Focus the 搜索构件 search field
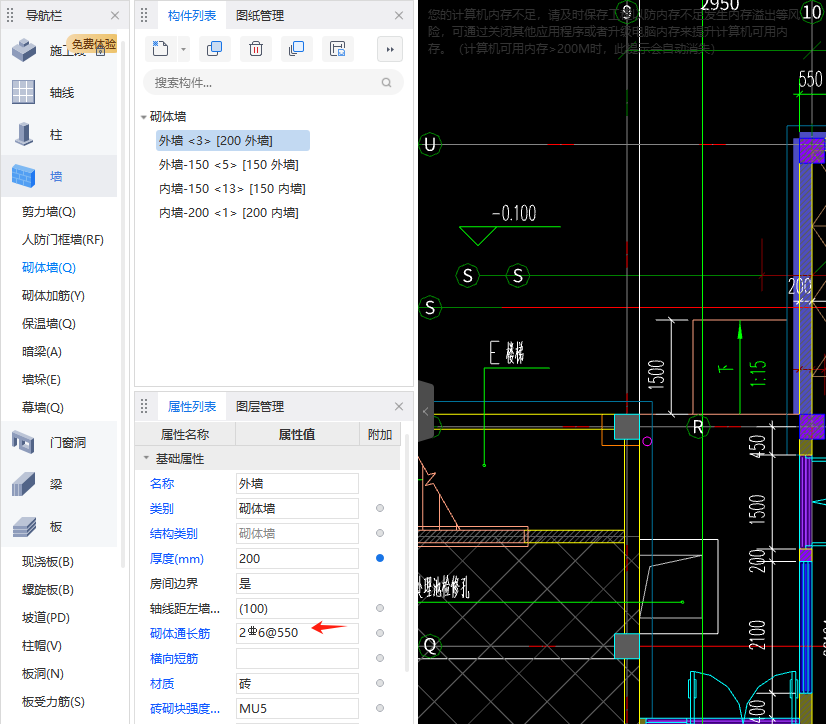Viewport: 826px width, 724px height. pos(273,83)
